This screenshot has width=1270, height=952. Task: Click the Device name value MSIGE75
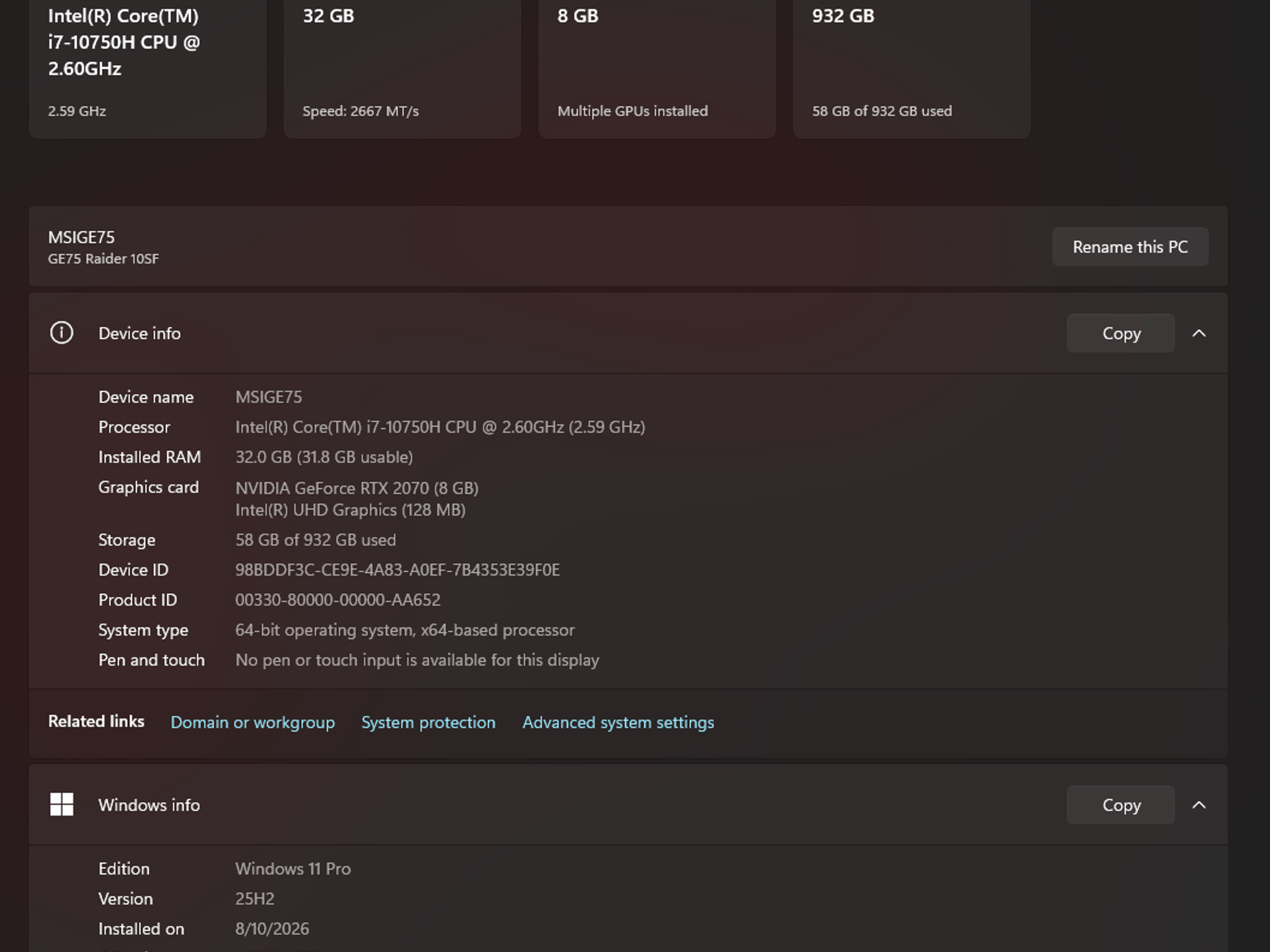point(269,397)
